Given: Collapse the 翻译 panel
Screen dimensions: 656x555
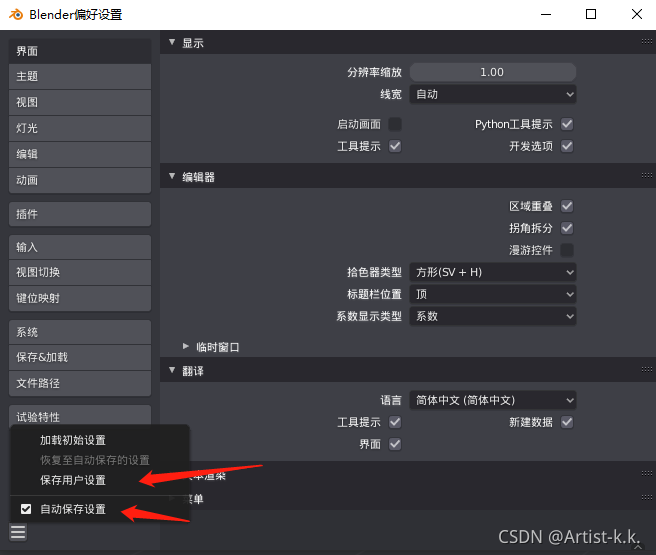Looking at the screenshot, I should 172,370.
